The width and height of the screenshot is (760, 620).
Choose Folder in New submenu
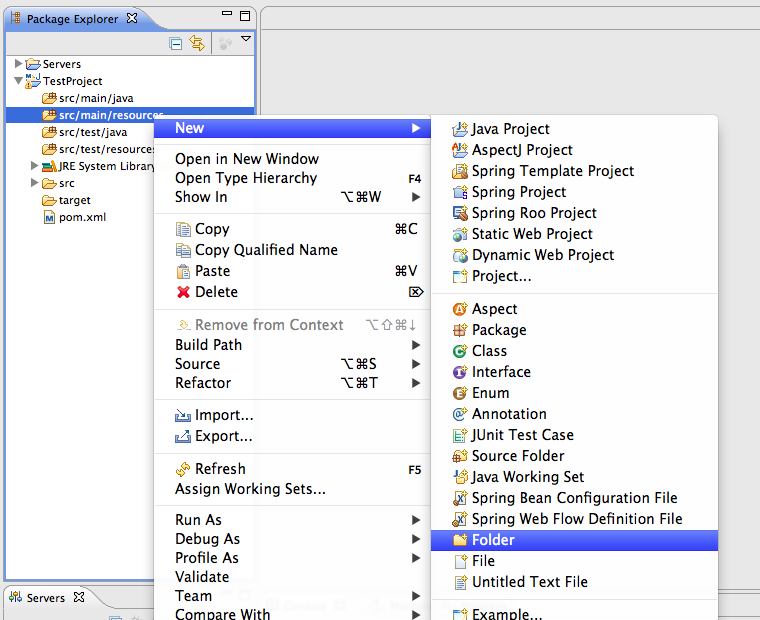(574, 540)
